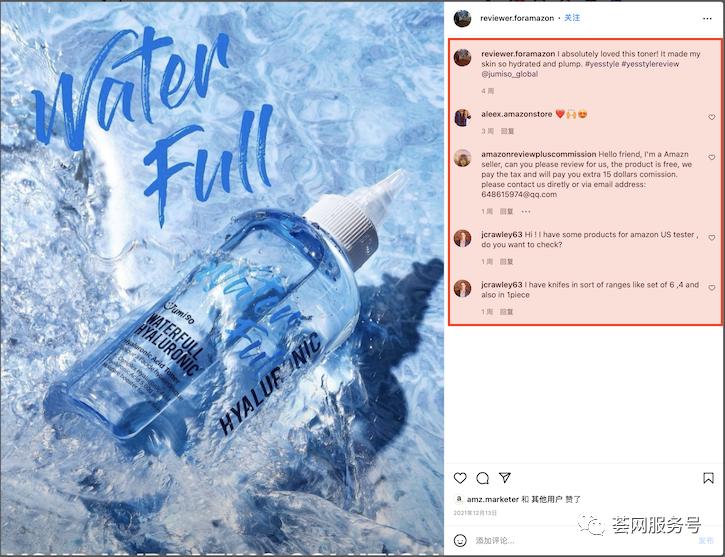The image size is (725, 557).
Task: Click the comment speech bubble icon
Action: 482,478
